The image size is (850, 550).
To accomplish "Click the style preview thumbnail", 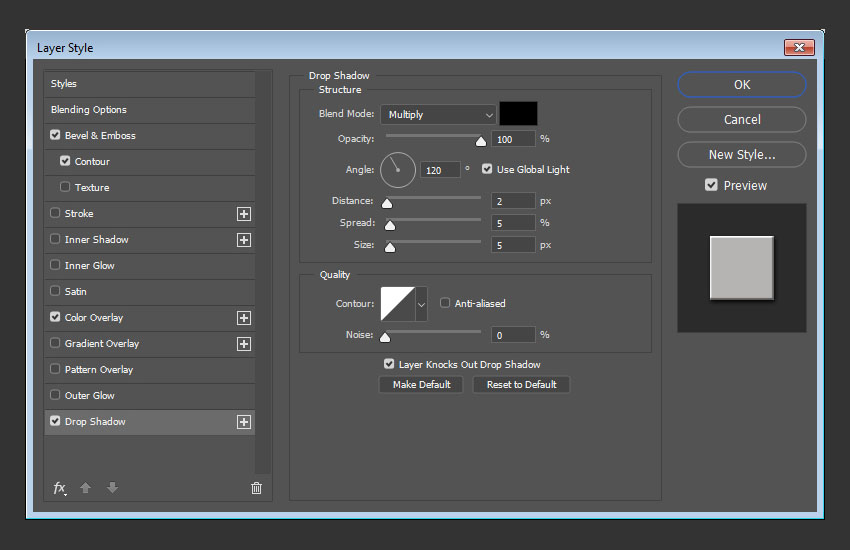I will [742, 268].
